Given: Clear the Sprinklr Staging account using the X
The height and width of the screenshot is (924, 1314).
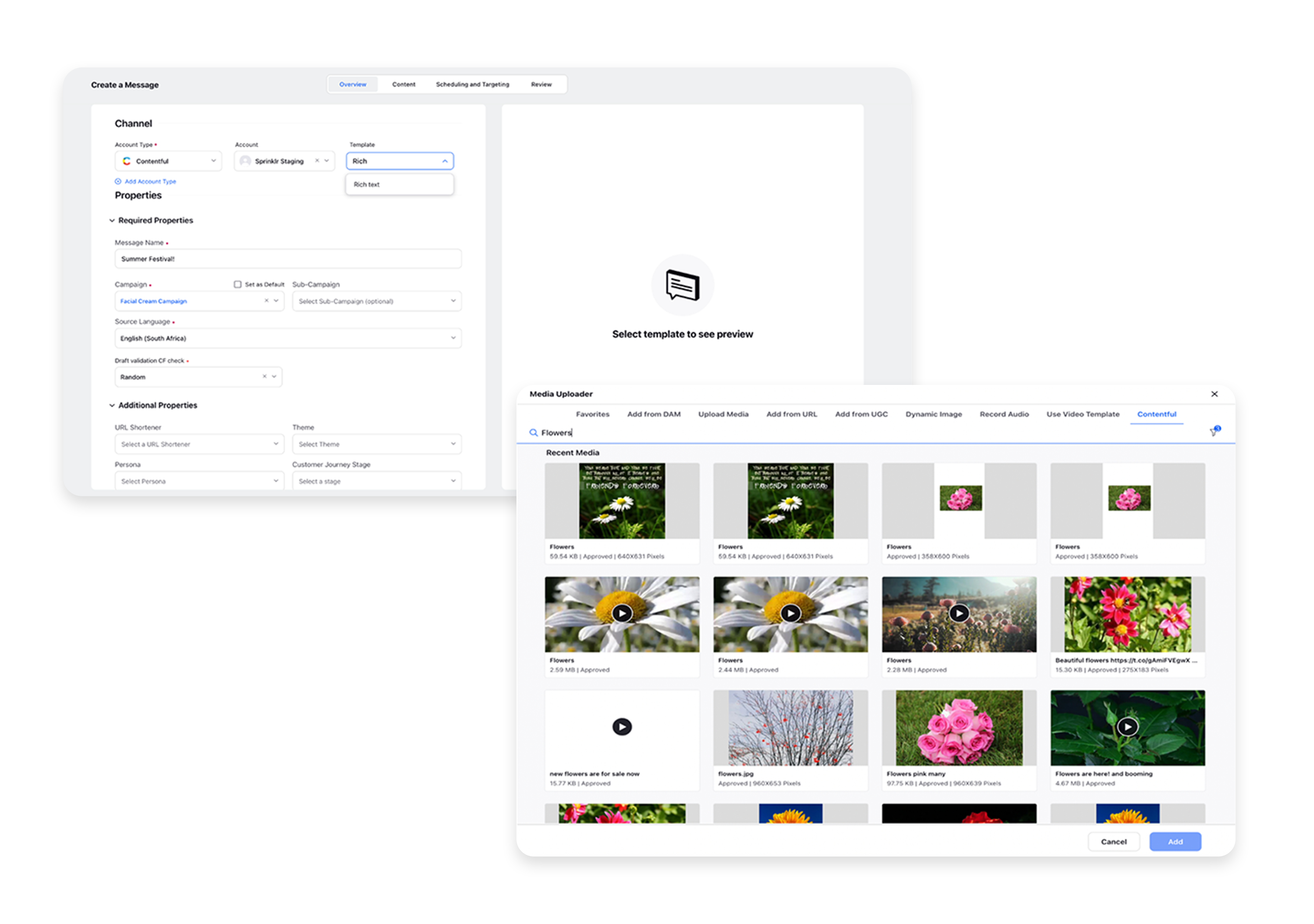Looking at the screenshot, I should click(317, 161).
